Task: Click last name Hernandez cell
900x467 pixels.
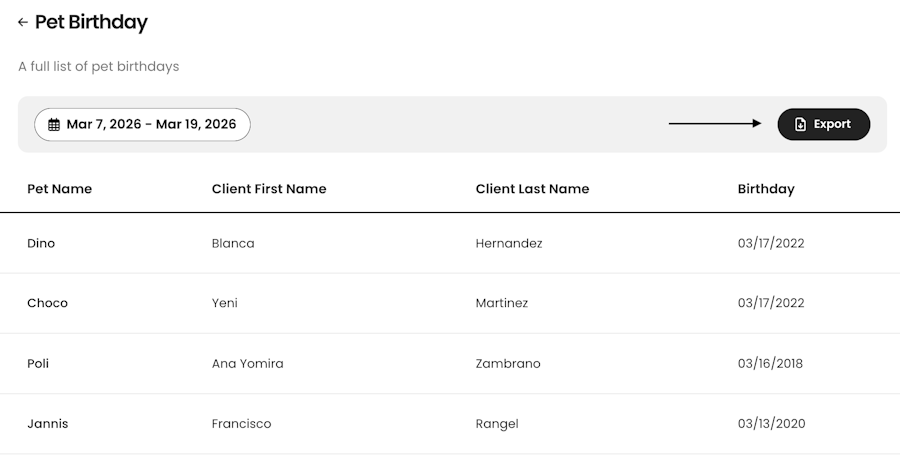Action: click(x=509, y=243)
